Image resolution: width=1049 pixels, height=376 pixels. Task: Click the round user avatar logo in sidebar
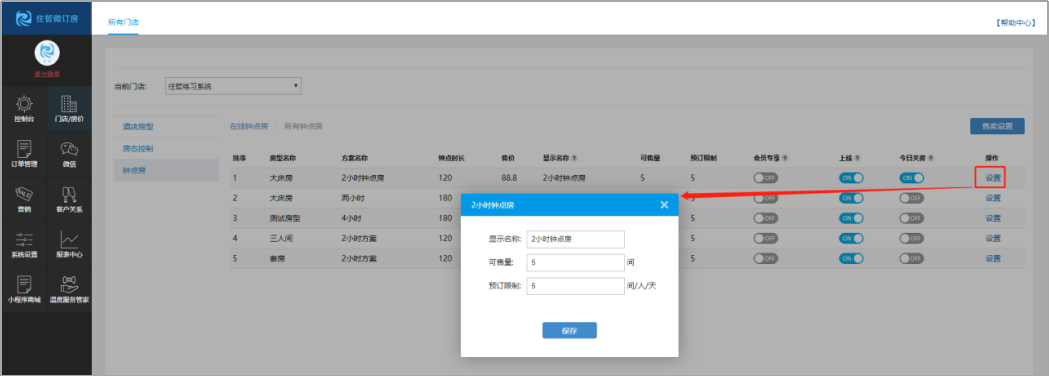point(47,53)
